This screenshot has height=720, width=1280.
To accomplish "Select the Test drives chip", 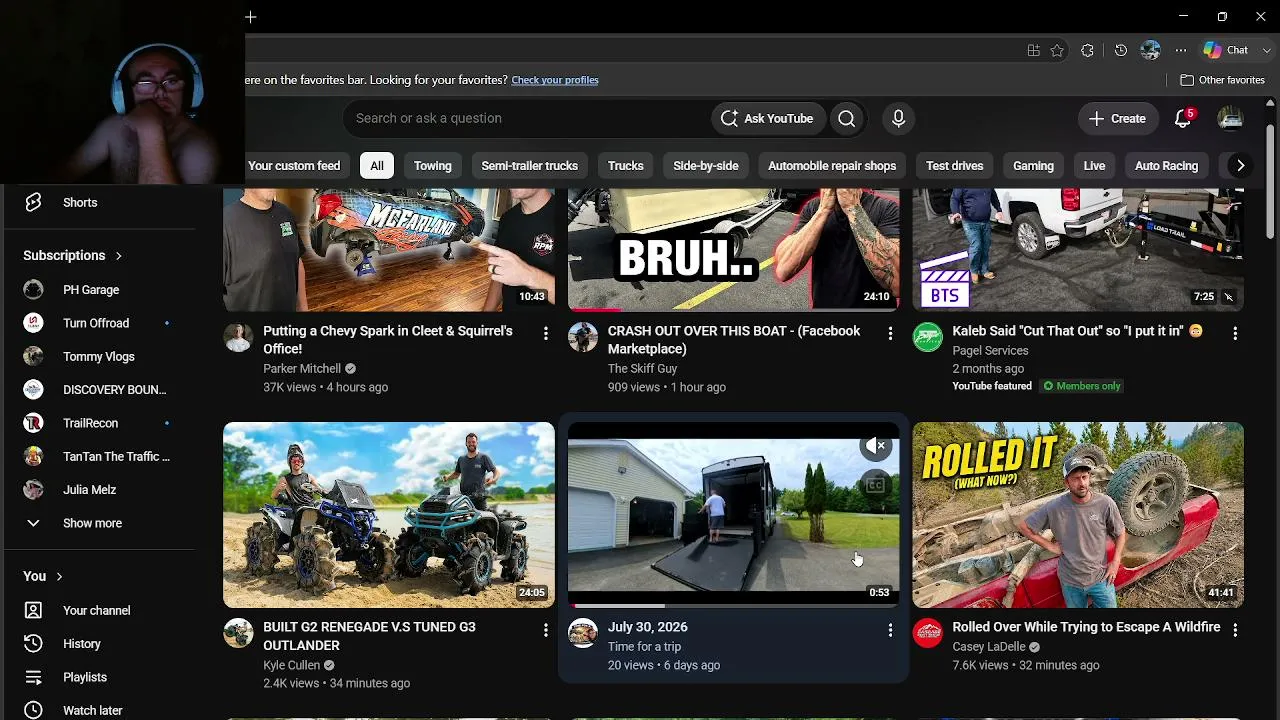I will (955, 166).
